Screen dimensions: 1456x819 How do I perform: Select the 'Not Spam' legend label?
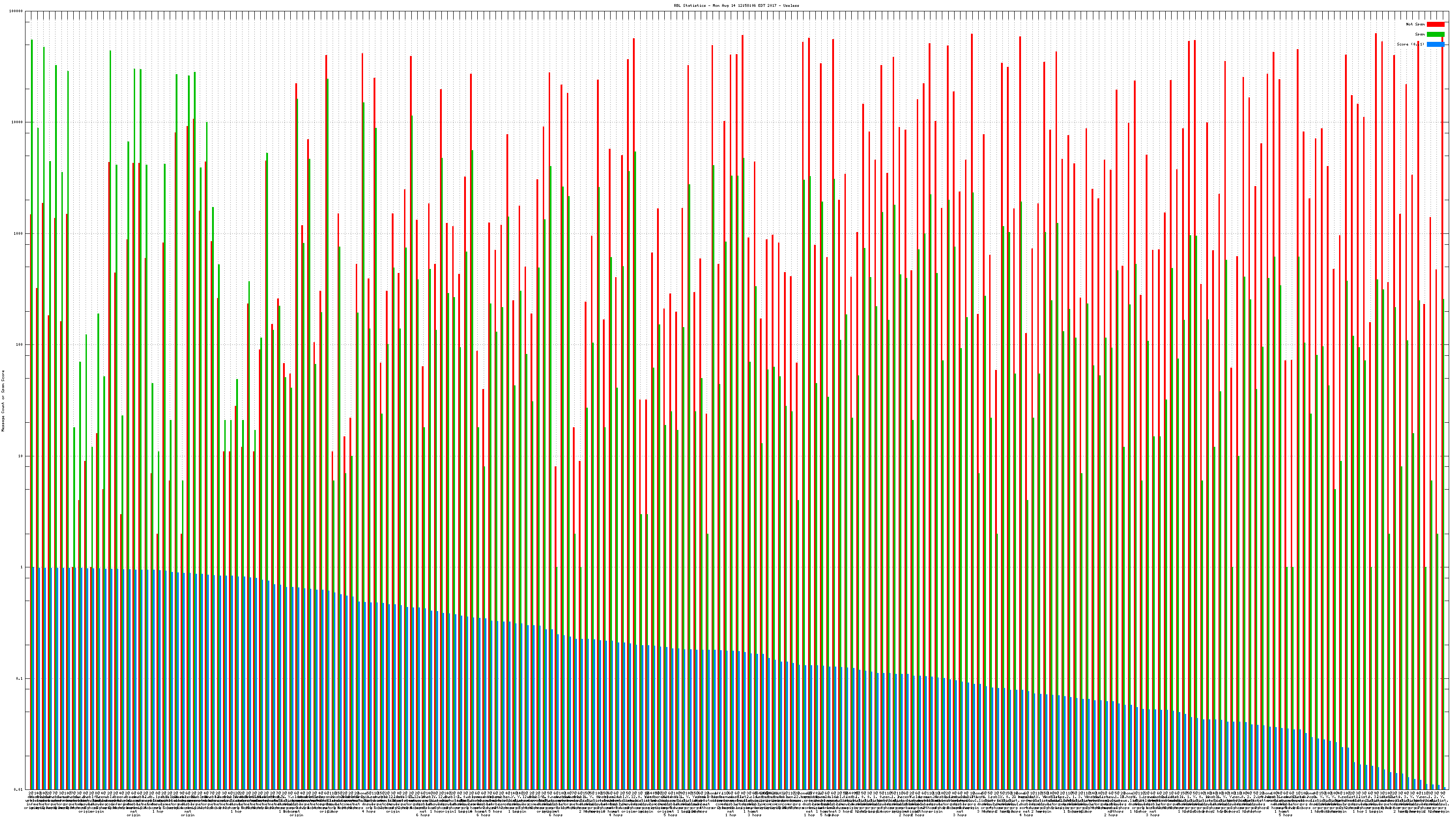pyautogui.click(x=1416, y=24)
